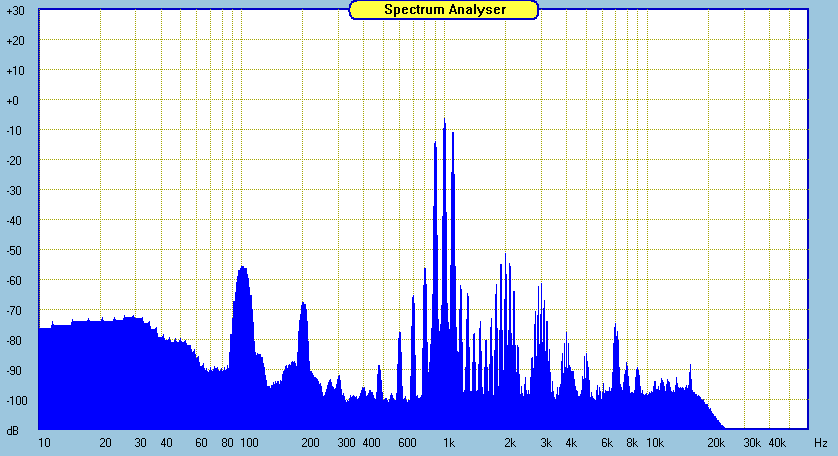
Task: Click the Hz unit label
Action: [x=820, y=442]
